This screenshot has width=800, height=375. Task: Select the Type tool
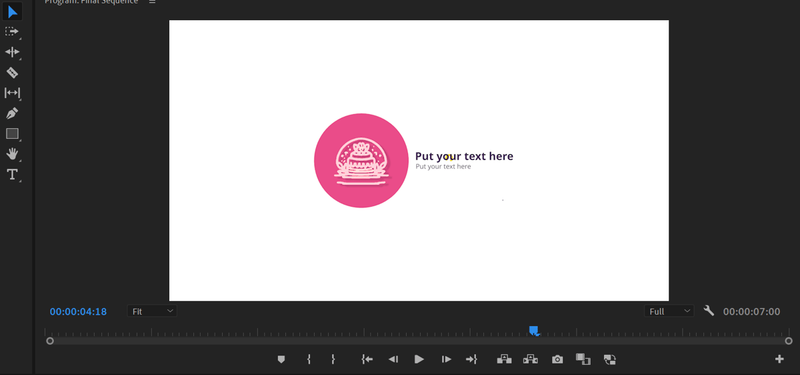coord(12,174)
